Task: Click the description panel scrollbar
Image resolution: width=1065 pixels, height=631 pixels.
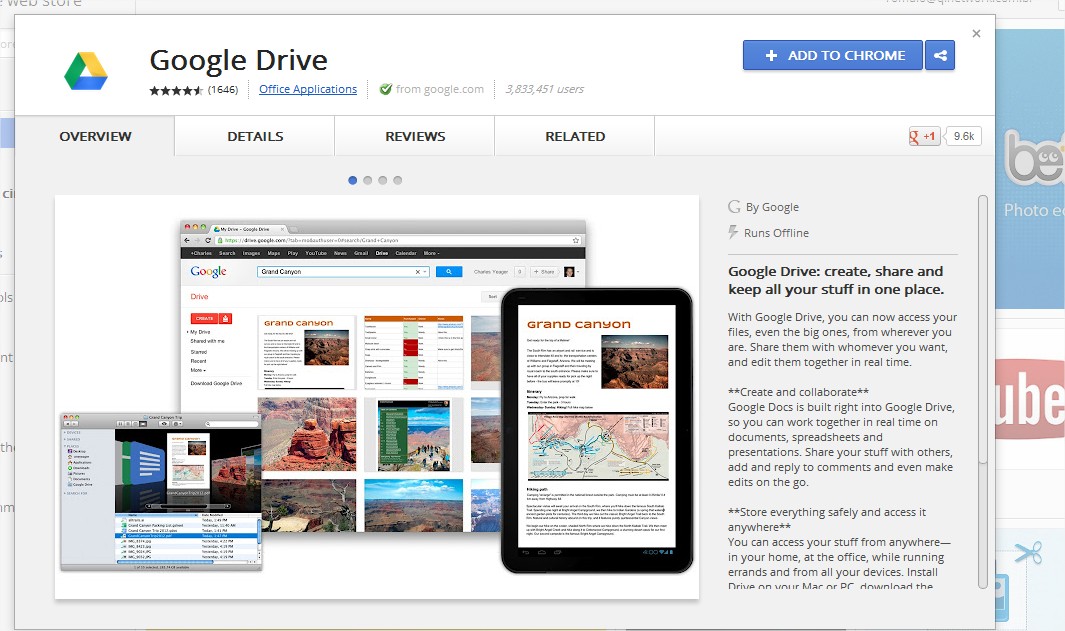Action: 982,330
